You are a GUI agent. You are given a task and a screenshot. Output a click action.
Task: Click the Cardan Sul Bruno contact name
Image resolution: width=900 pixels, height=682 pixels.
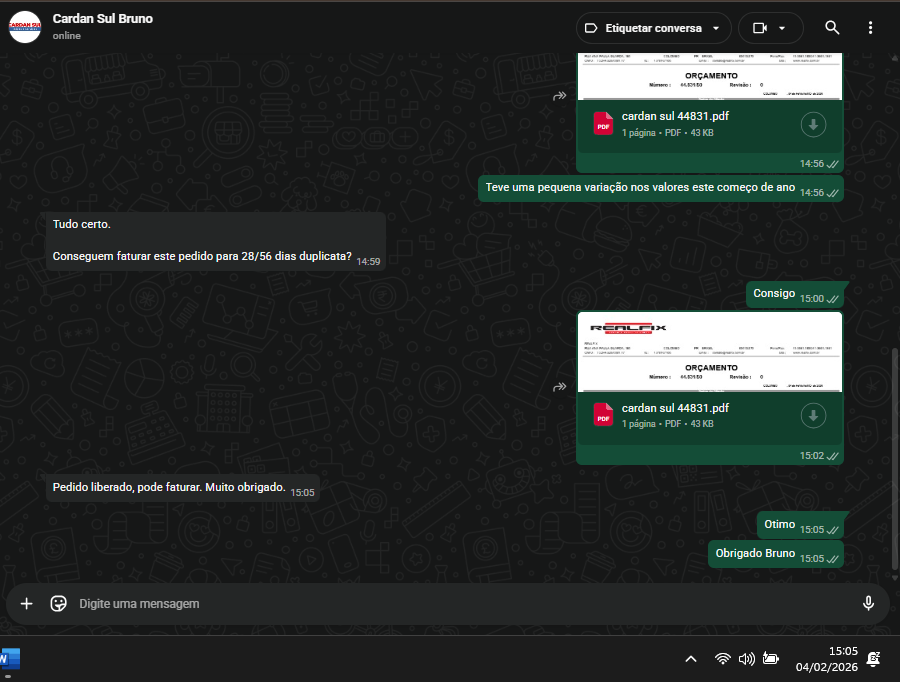click(x=103, y=19)
